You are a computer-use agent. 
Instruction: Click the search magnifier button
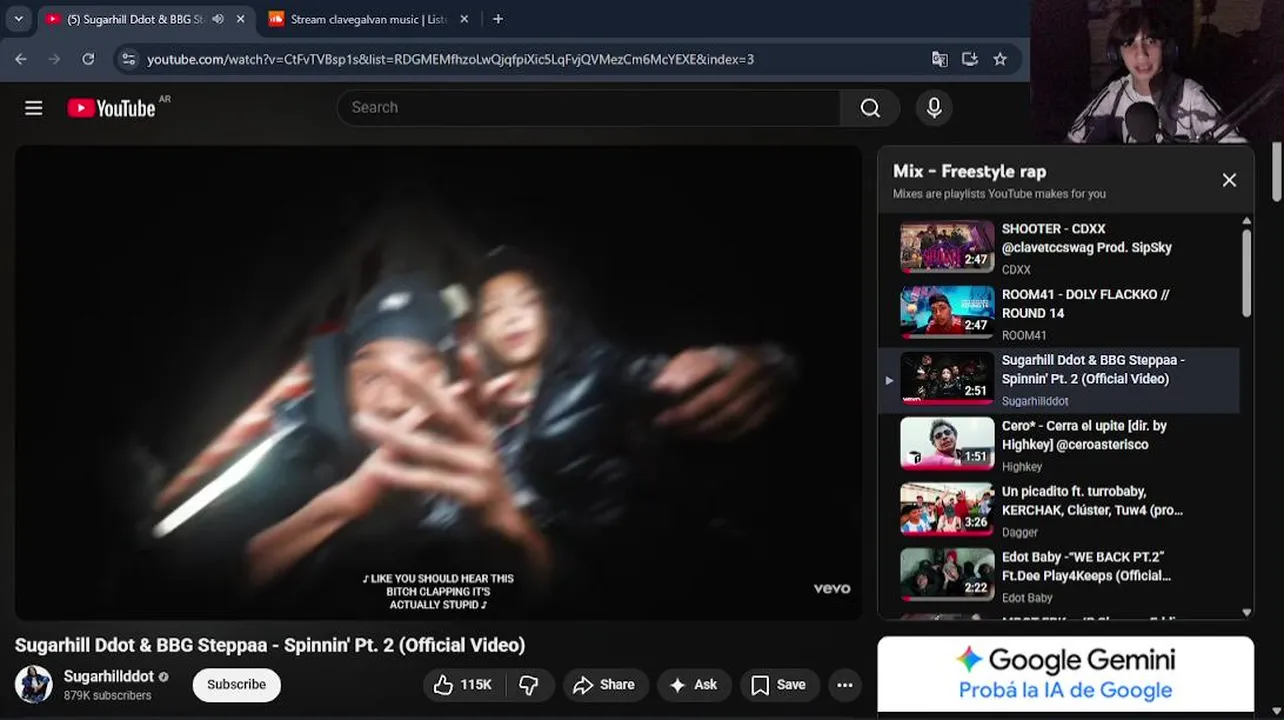(870, 108)
